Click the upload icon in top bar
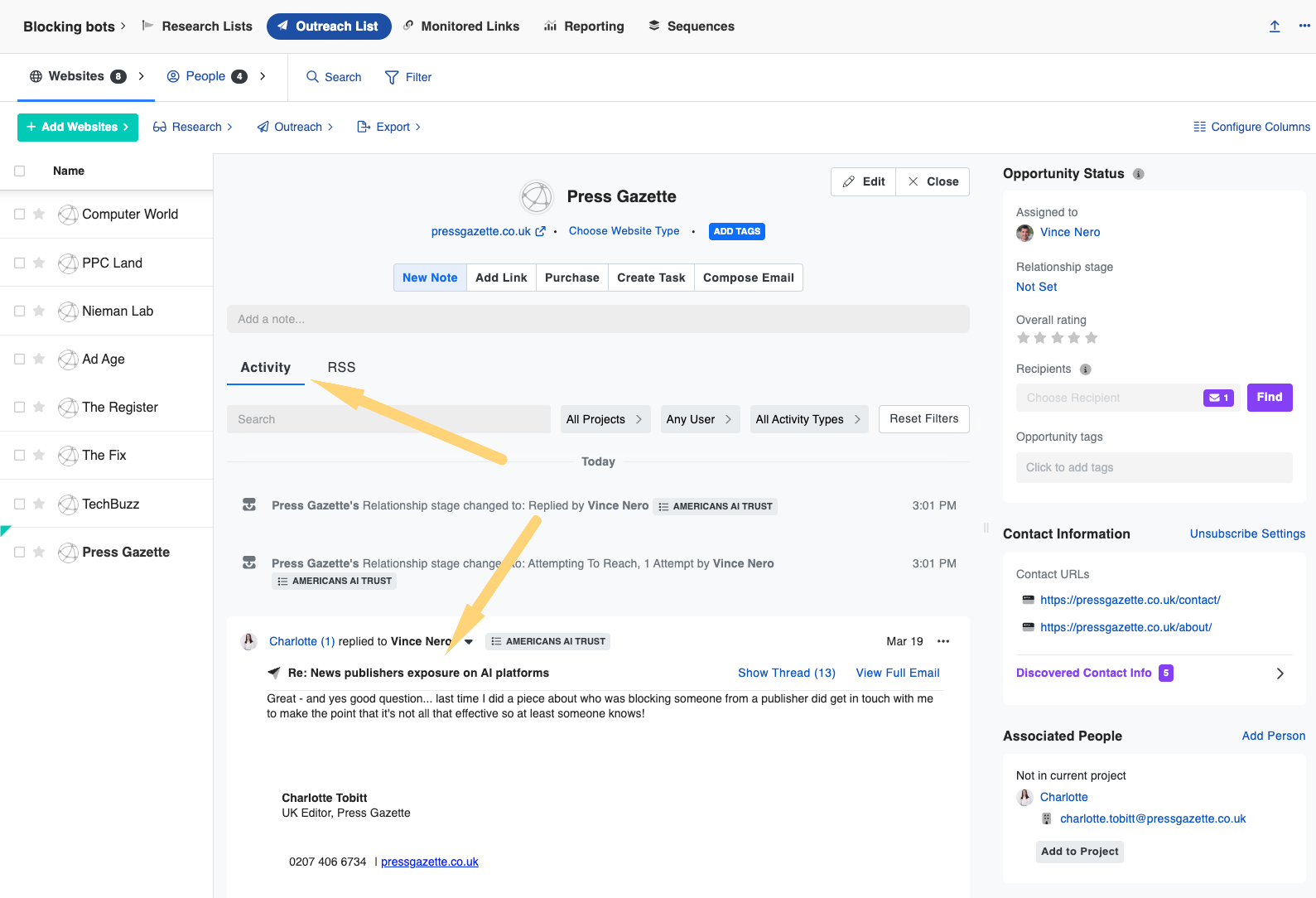Viewport: 1316px width, 898px height. click(1275, 27)
